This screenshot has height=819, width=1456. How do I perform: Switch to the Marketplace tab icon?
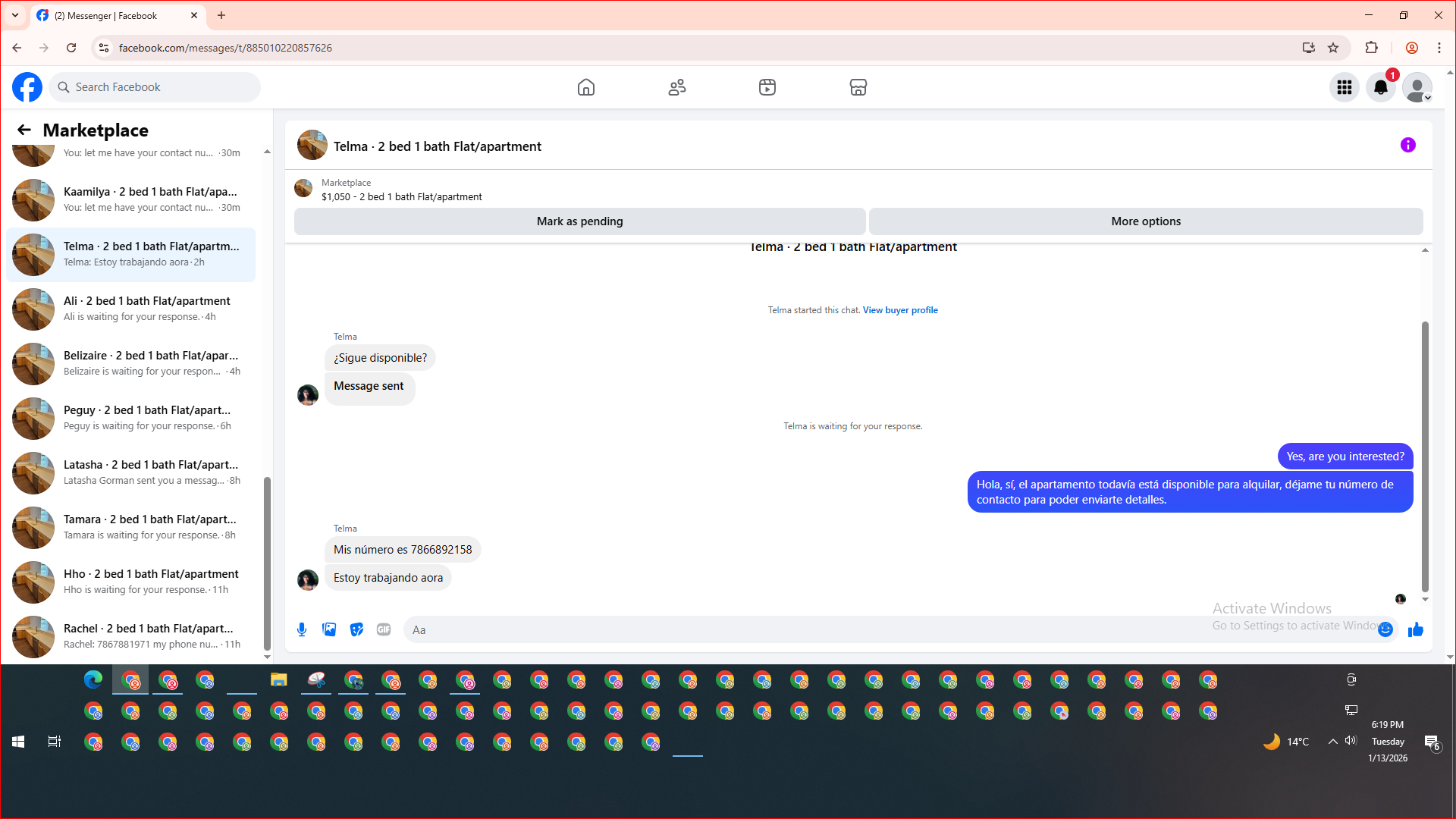[x=858, y=87]
